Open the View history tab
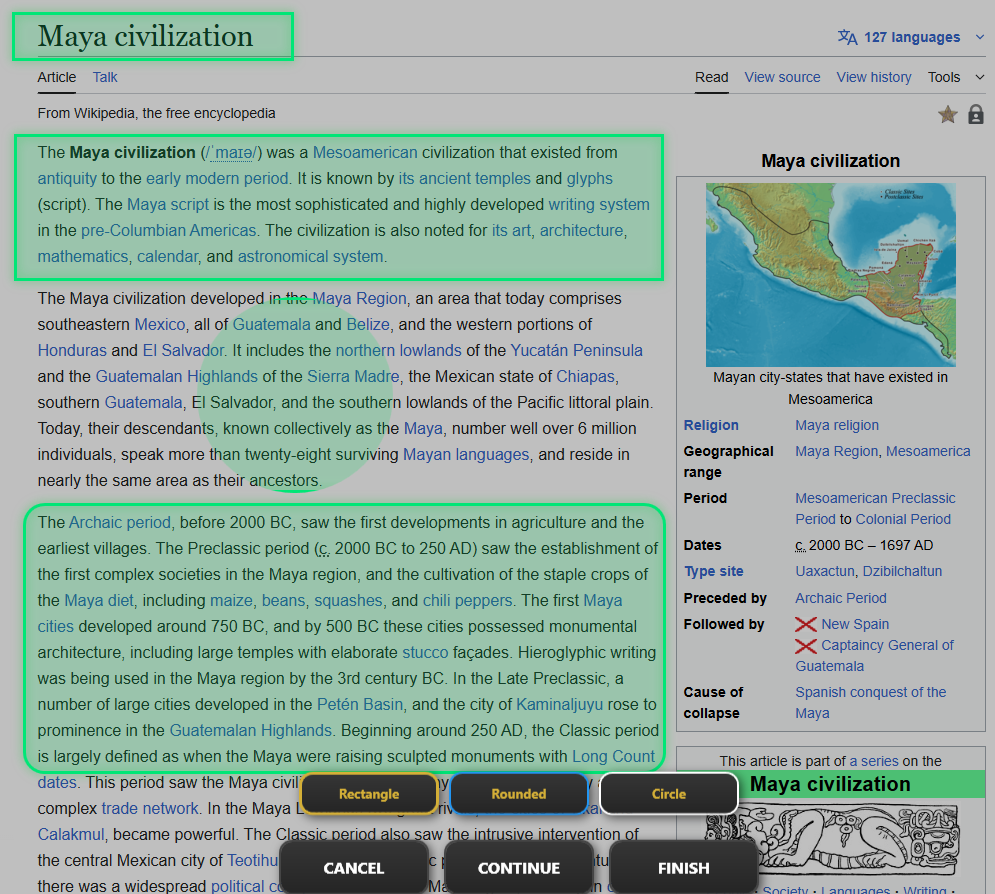Viewport: 995px width, 894px height. click(x=874, y=77)
